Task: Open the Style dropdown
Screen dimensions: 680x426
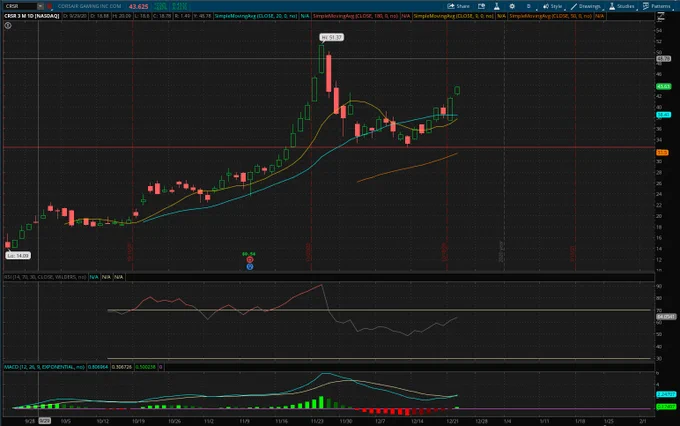Action: click(552, 6)
